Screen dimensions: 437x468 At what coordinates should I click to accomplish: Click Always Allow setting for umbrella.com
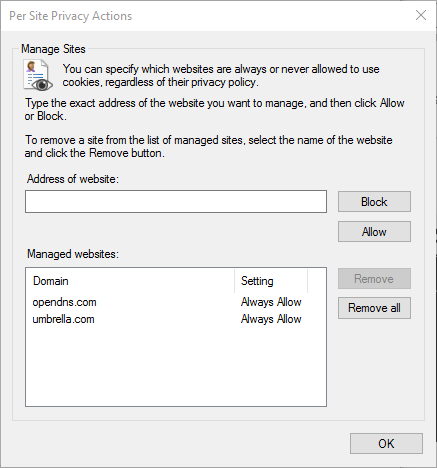[271, 319]
